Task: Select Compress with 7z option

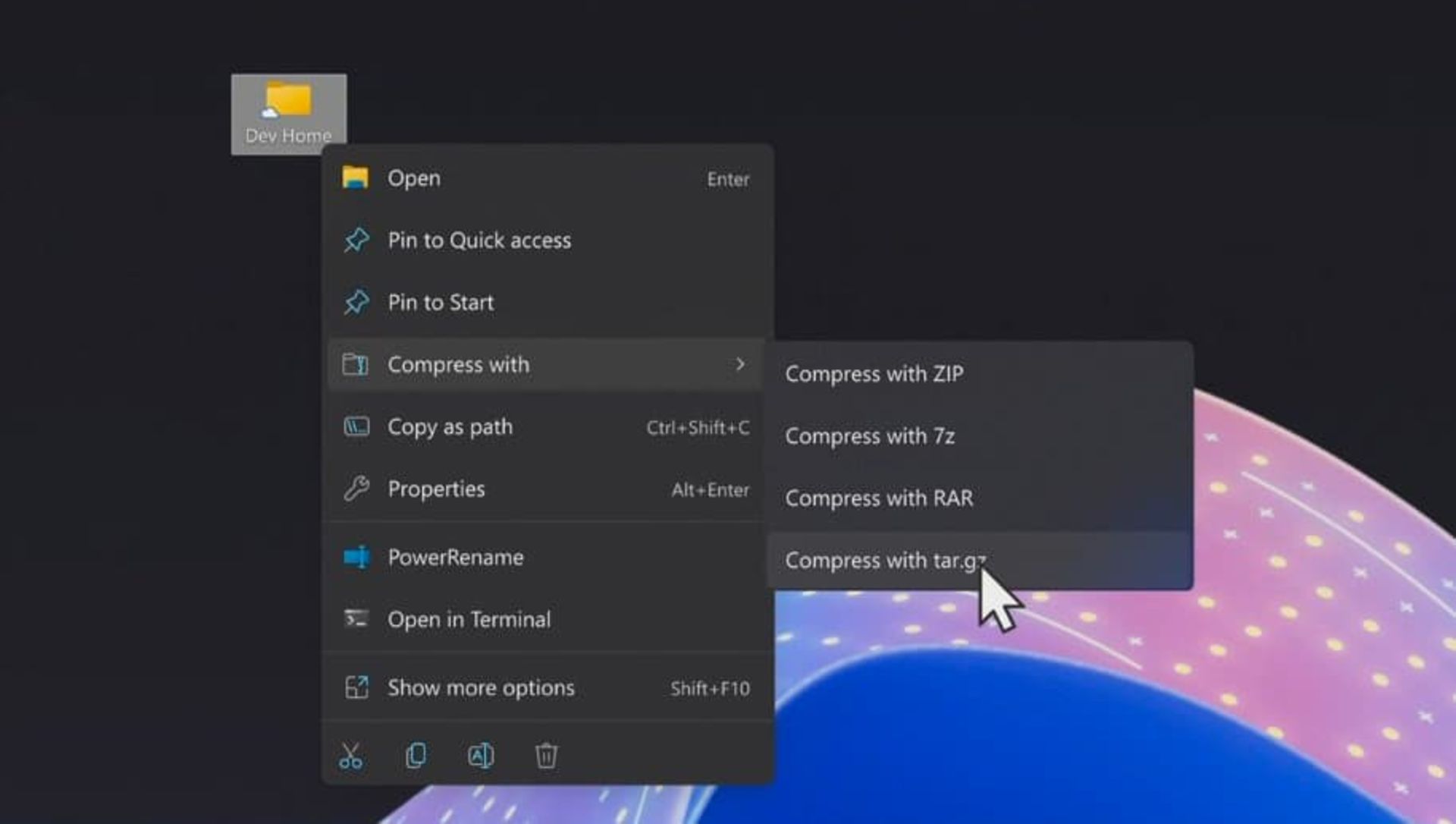Action: [869, 435]
